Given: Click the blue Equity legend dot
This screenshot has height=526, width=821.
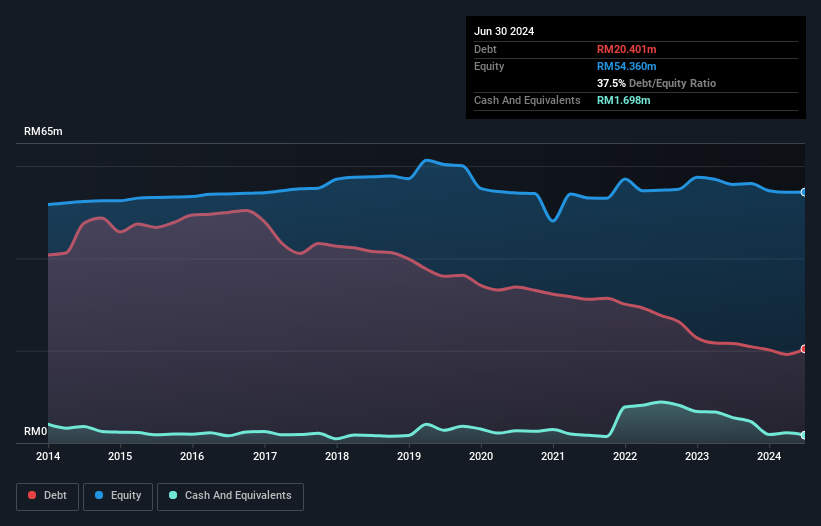Looking at the screenshot, I should [99, 495].
